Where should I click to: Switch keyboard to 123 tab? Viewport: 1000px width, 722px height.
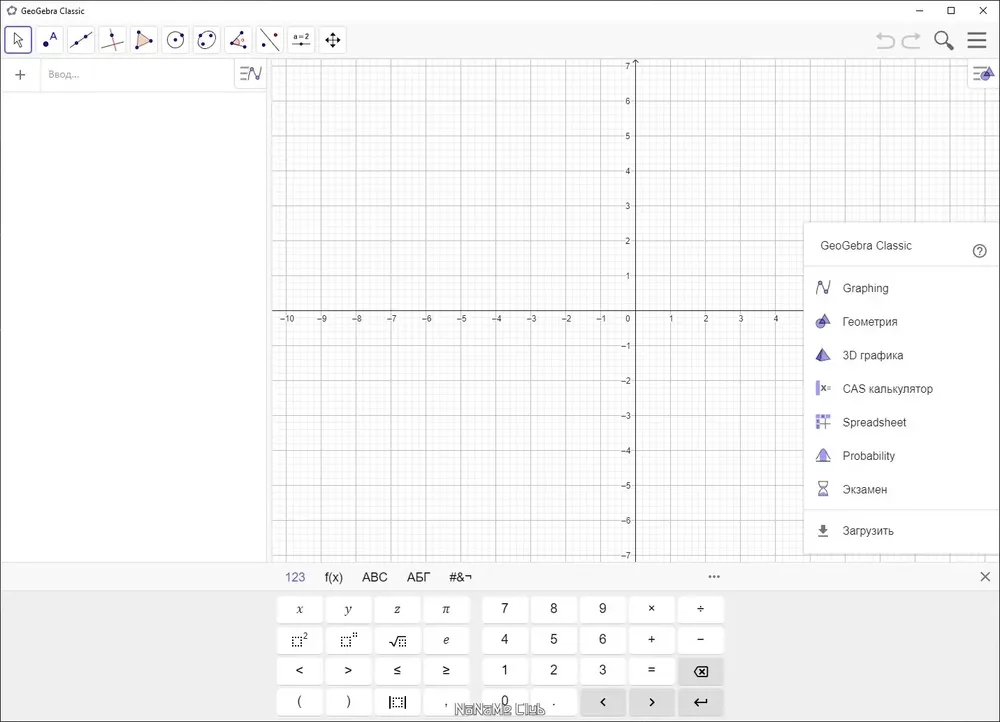[x=295, y=577]
